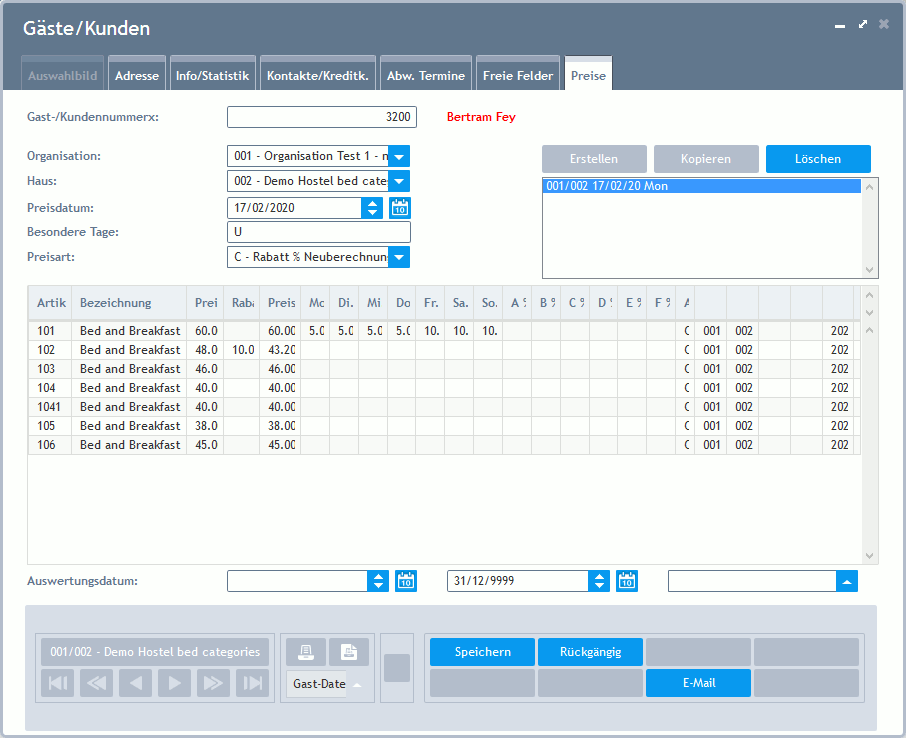Viewport: 906px width, 738px height.
Task: Go to next record arrow
Action: (x=174, y=683)
